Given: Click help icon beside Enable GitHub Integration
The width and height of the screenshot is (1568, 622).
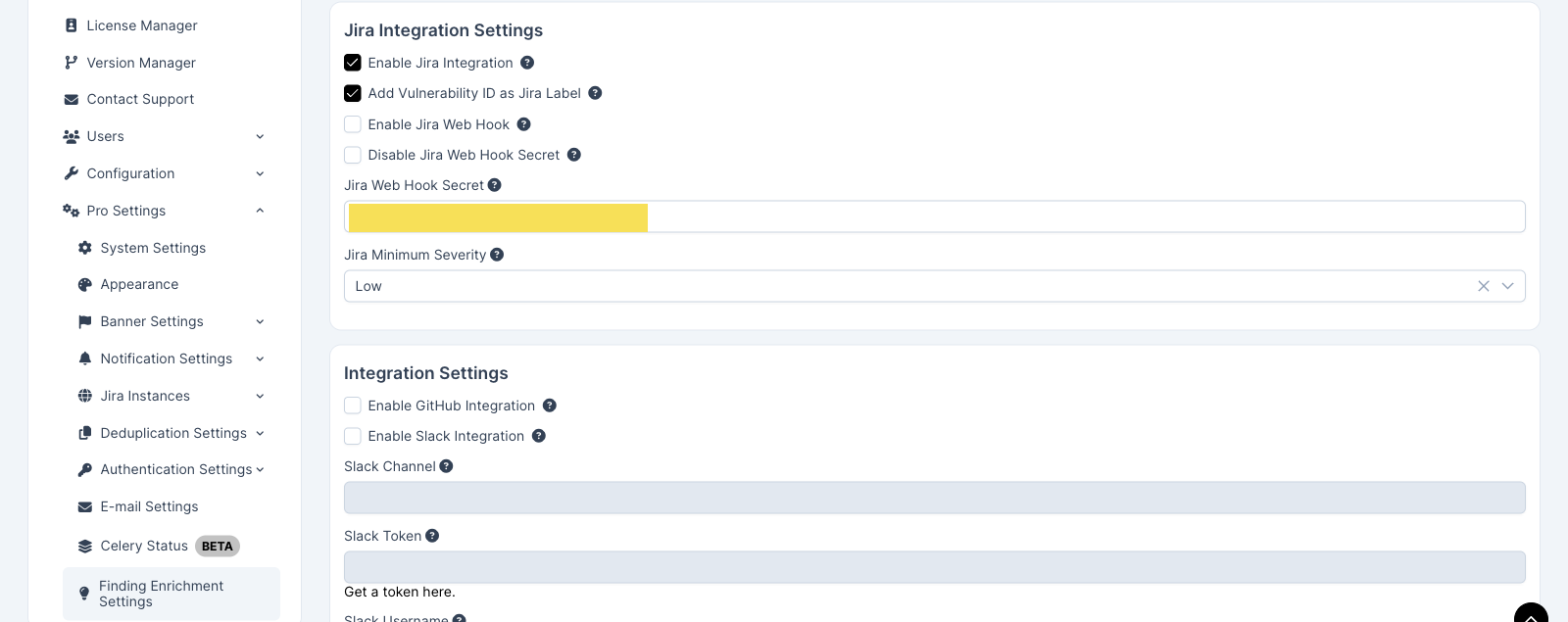Looking at the screenshot, I should 550,406.
